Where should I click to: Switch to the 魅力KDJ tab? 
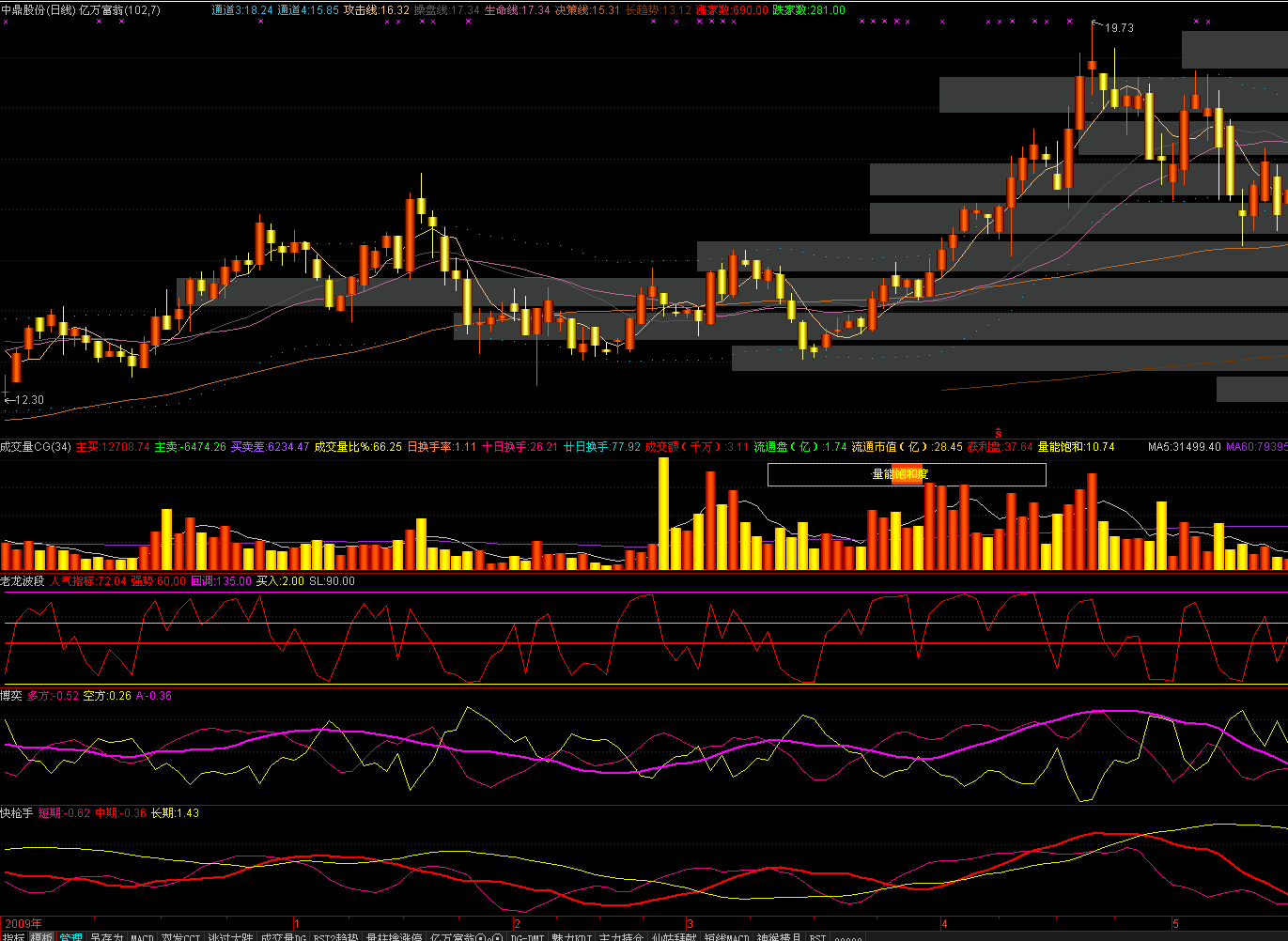coord(572,936)
